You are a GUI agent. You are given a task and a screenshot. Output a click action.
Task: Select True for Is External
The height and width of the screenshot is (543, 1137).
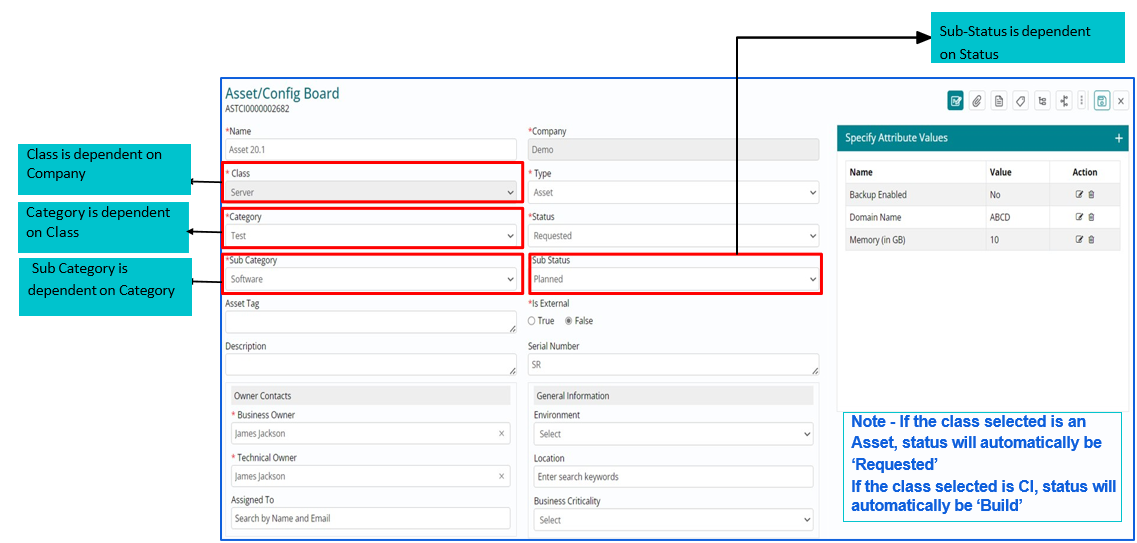pyautogui.click(x=532, y=321)
